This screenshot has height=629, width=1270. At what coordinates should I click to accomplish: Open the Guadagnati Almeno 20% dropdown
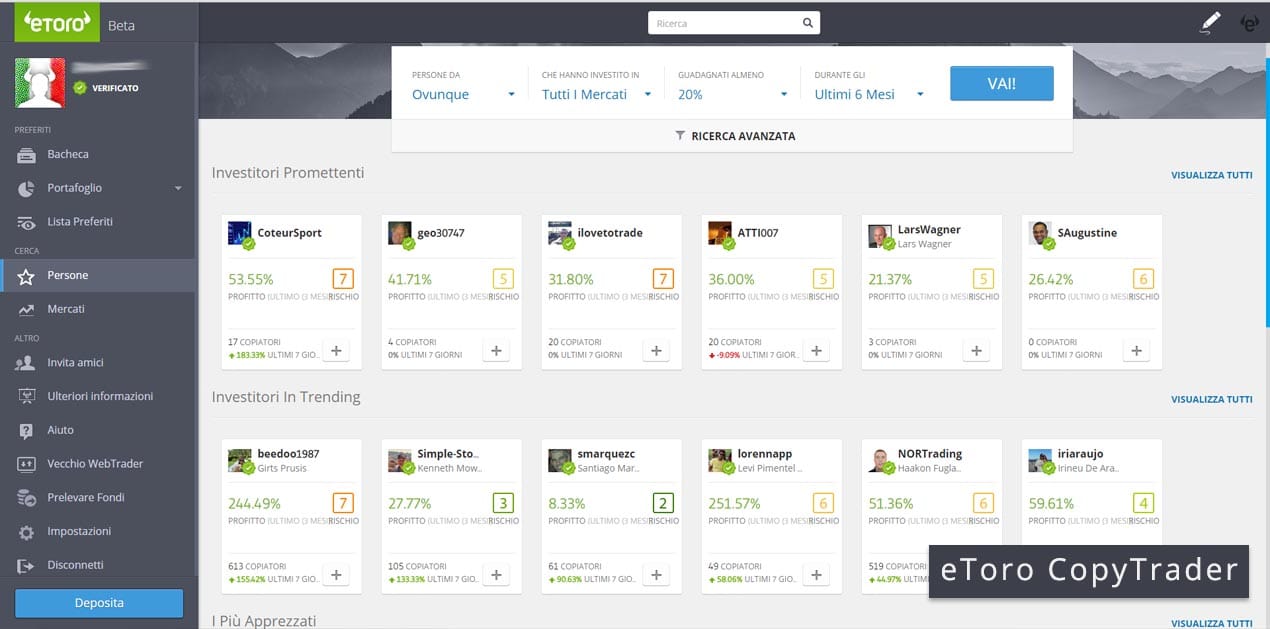(733, 94)
